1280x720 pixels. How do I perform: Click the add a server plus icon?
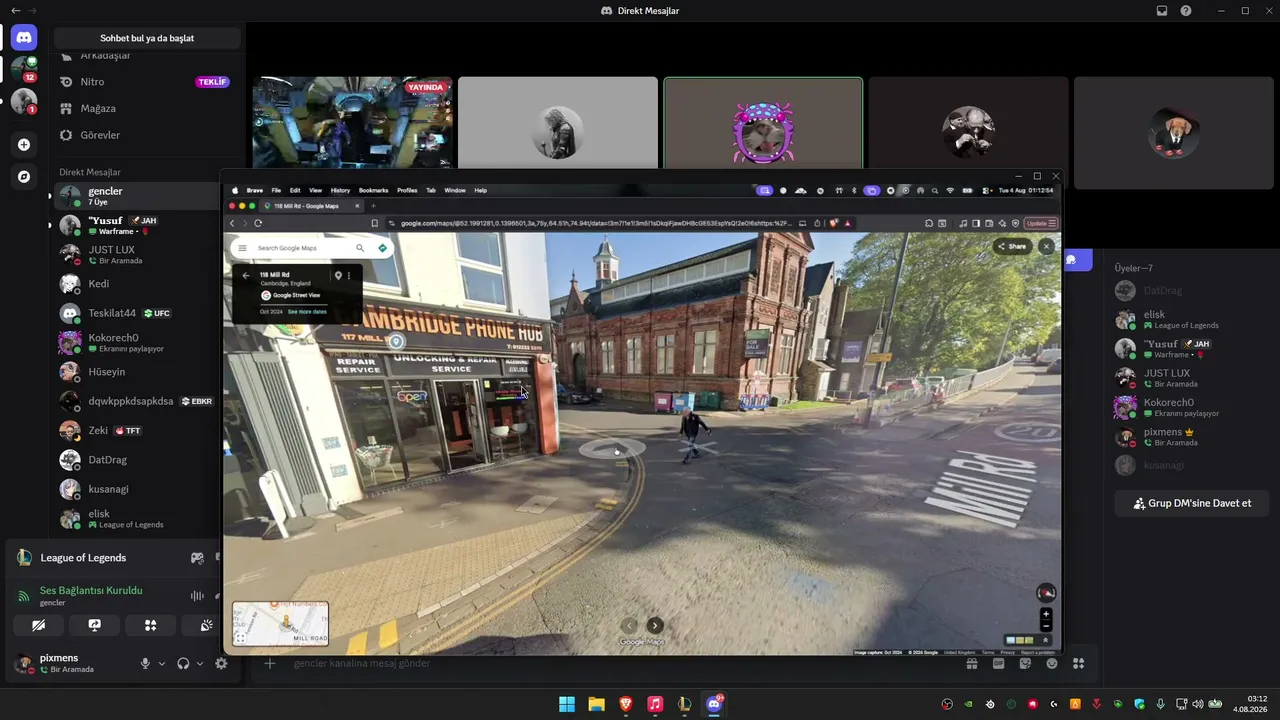pos(24,145)
